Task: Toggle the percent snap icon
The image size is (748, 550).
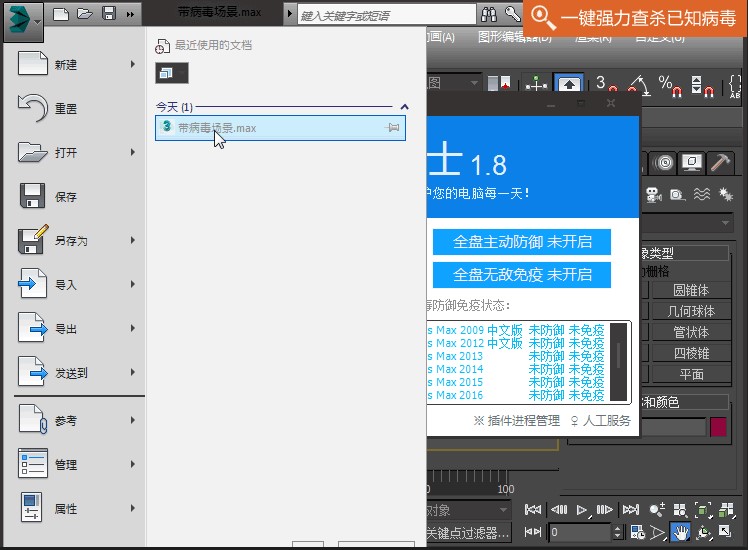Action: click(665, 84)
